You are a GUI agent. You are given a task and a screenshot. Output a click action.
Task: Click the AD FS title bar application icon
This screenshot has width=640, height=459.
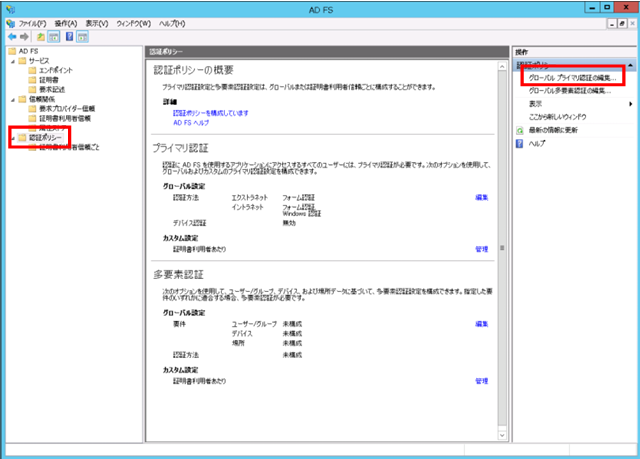[x=11, y=9]
